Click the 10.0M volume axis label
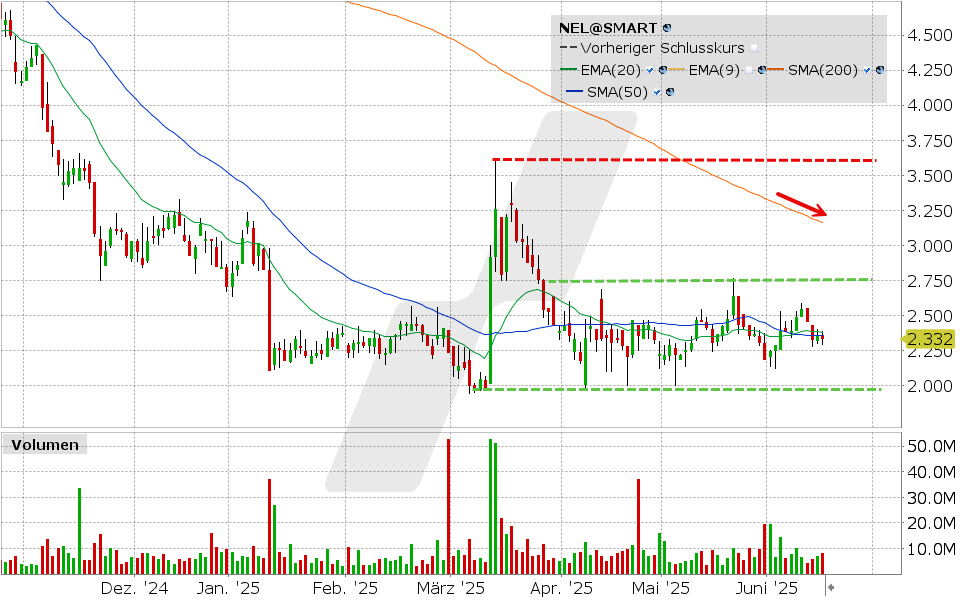Viewport: 960px width, 600px height. coord(931,549)
